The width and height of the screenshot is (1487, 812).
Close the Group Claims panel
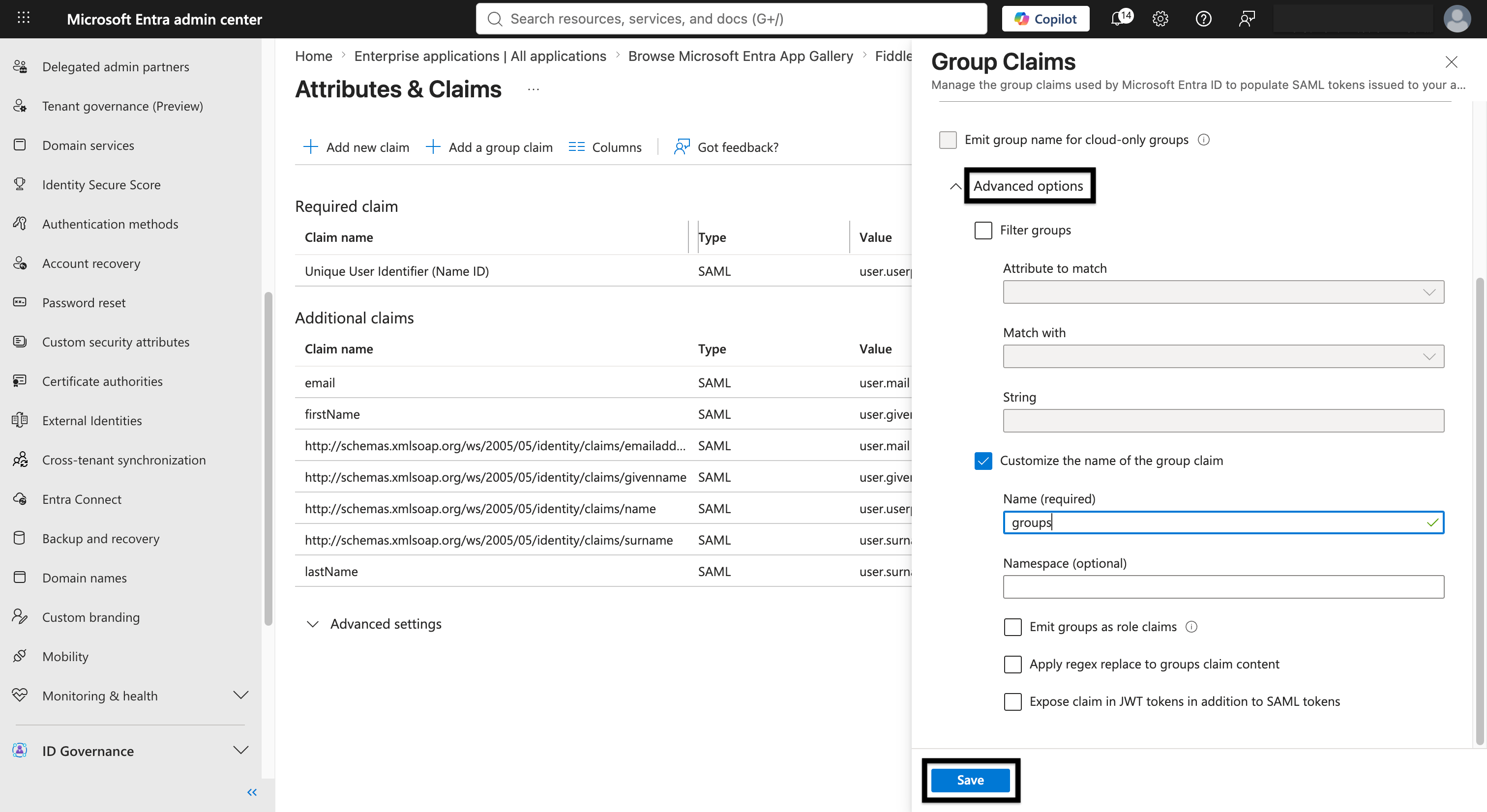[1451, 62]
